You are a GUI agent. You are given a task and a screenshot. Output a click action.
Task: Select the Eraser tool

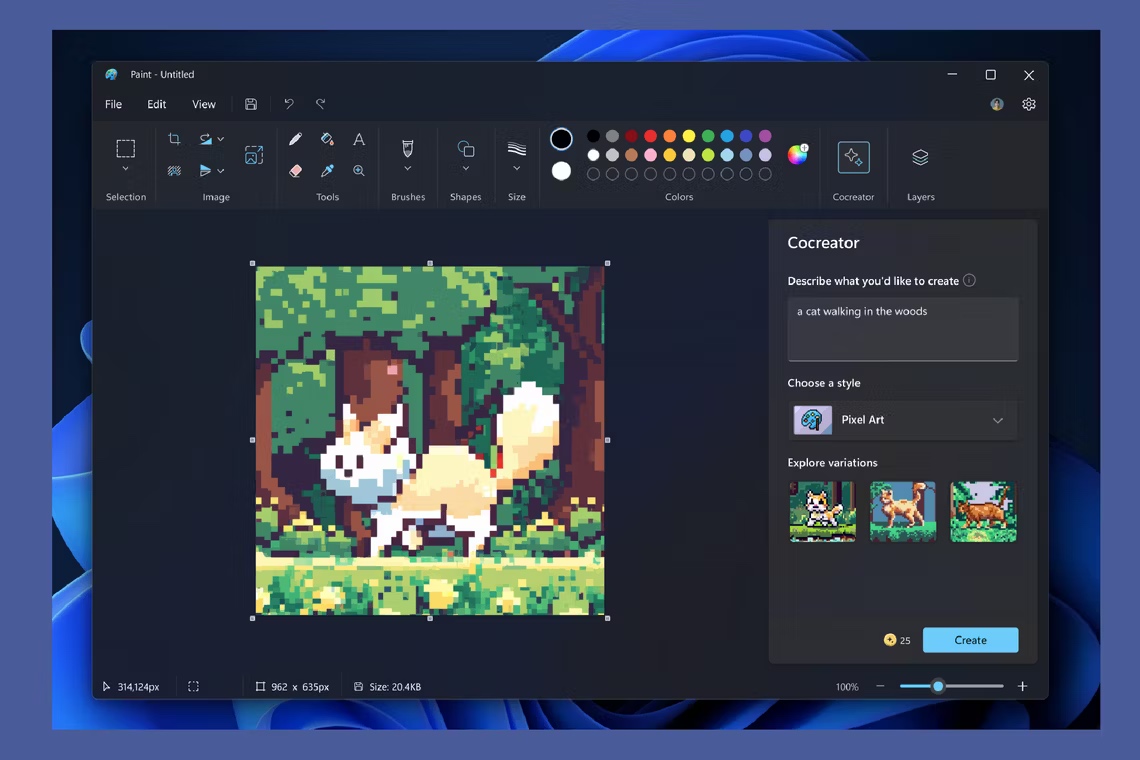click(x=295, y=171)
